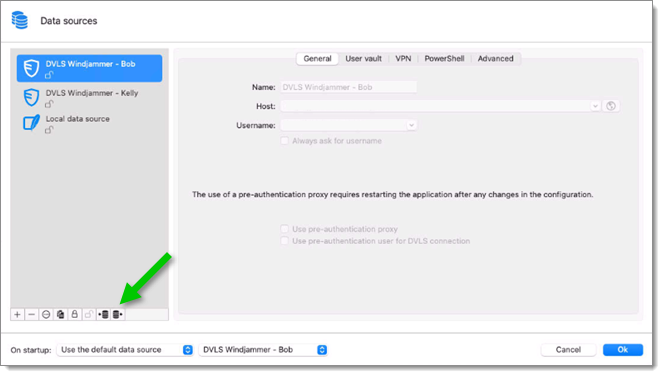Click small lock under Local data source
Screen dimensions: 663x376
click(x=49, y=130)
